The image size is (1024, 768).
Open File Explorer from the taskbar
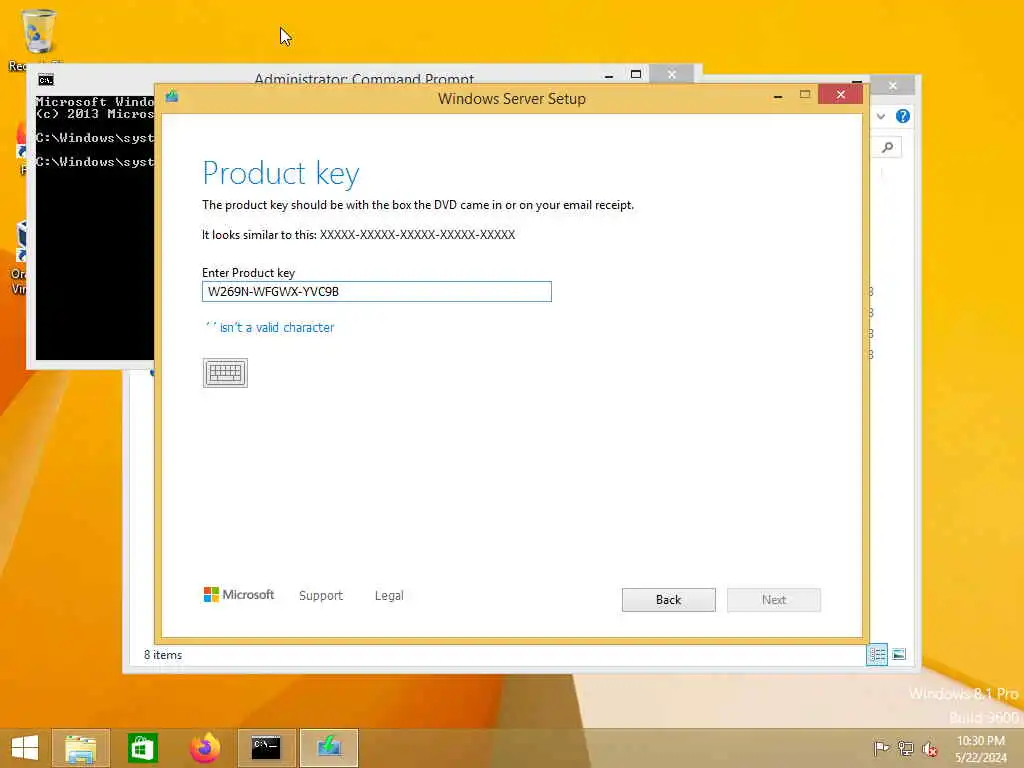[x=80, y=748]
